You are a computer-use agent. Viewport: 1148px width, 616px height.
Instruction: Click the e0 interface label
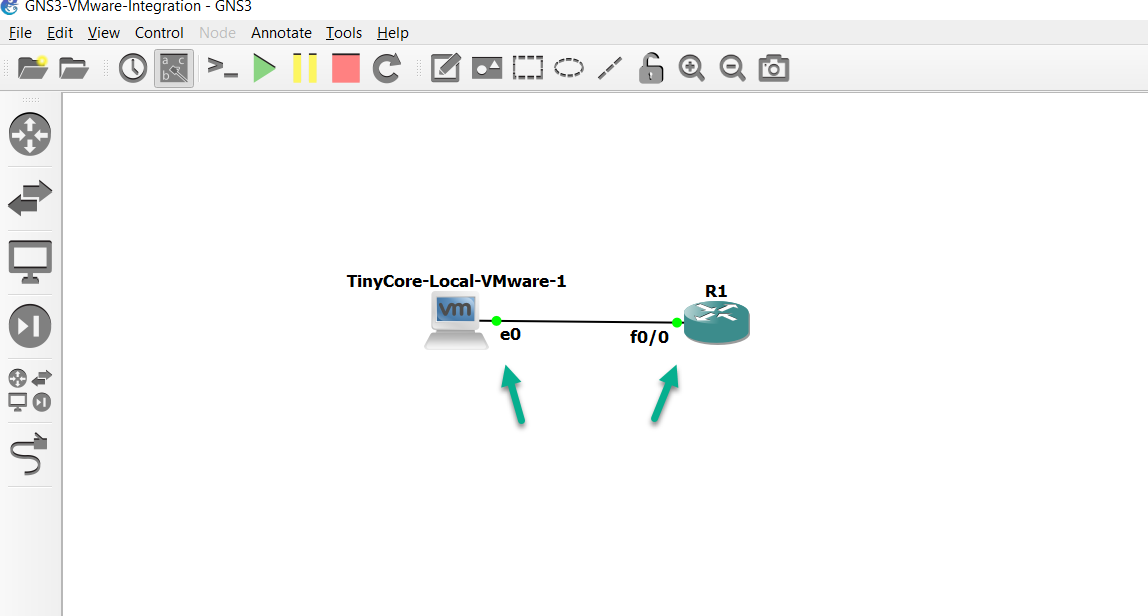(x=510, y=335)
